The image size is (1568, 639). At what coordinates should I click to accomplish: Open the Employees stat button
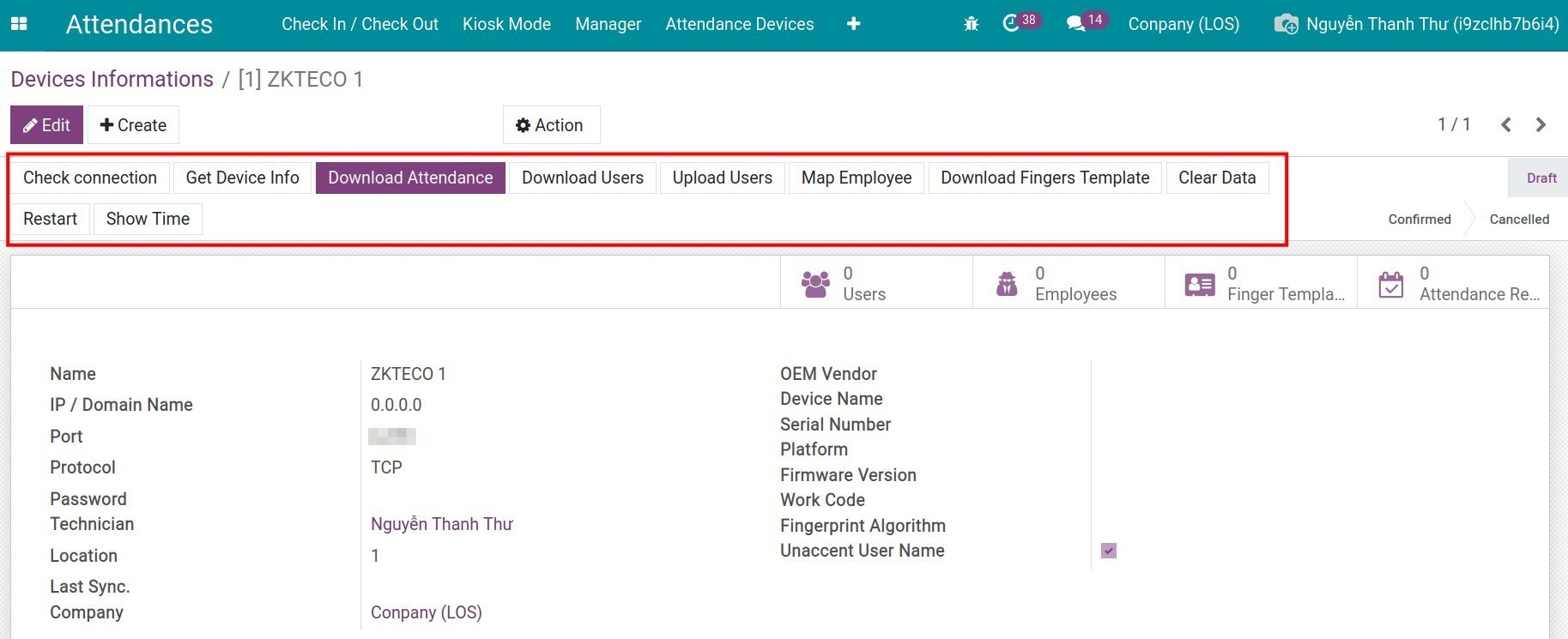click(1068, 283)
